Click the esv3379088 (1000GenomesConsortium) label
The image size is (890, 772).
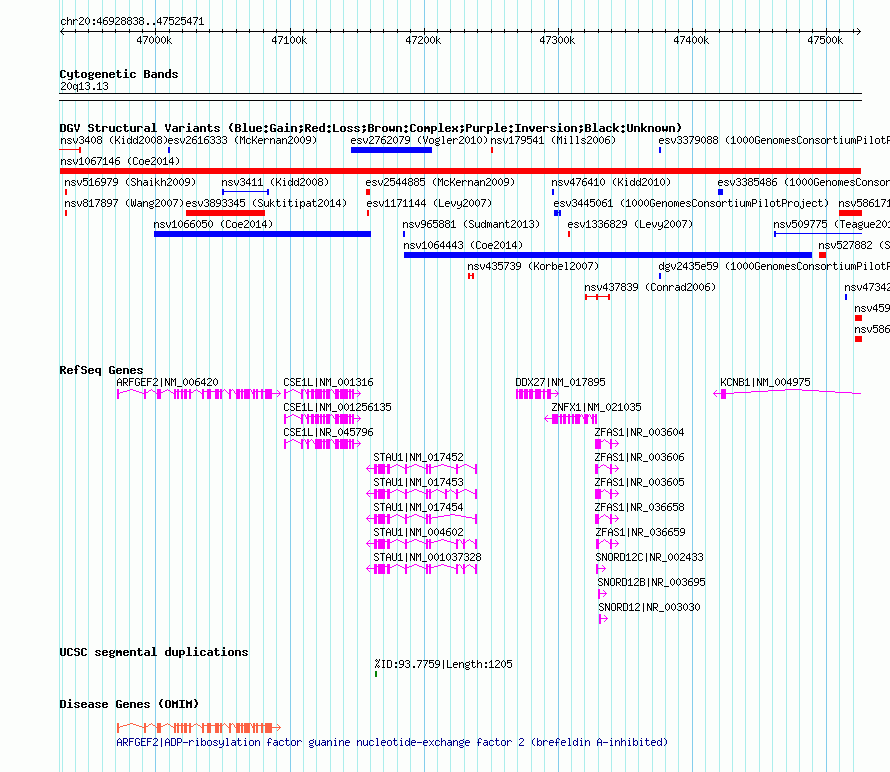tap(774, 140)
